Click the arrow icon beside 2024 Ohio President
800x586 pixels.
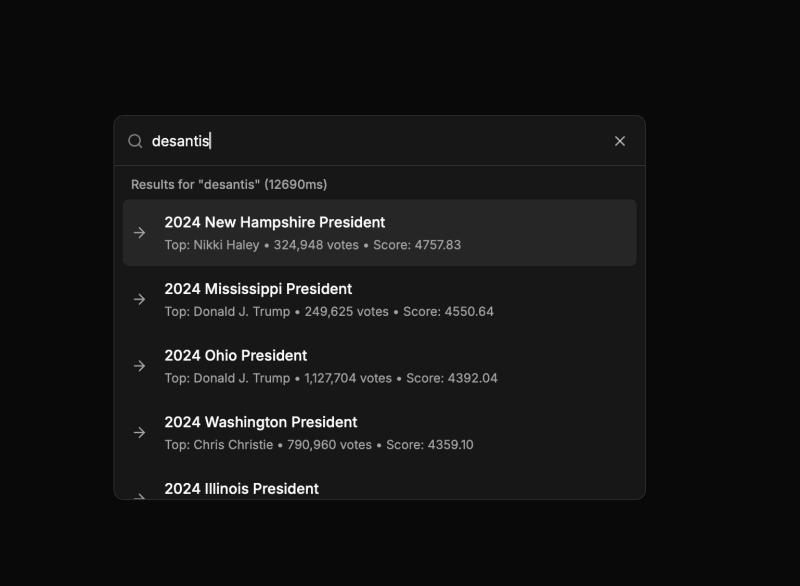pos(139,365)
